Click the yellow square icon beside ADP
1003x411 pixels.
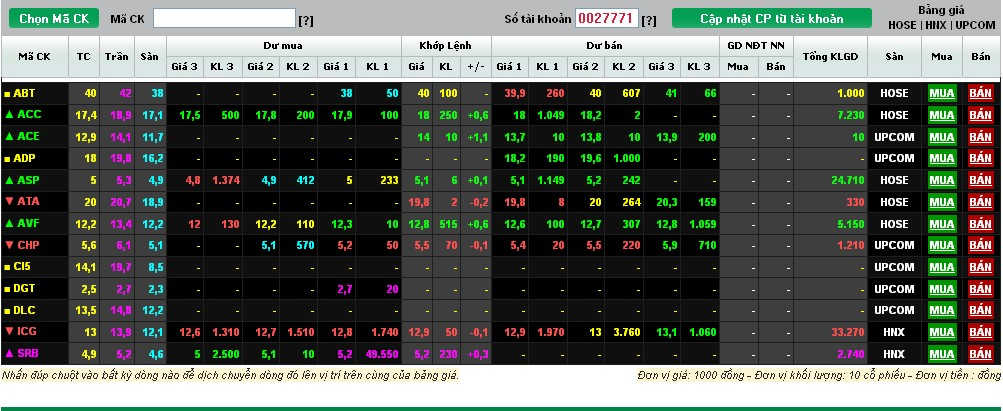9,158
